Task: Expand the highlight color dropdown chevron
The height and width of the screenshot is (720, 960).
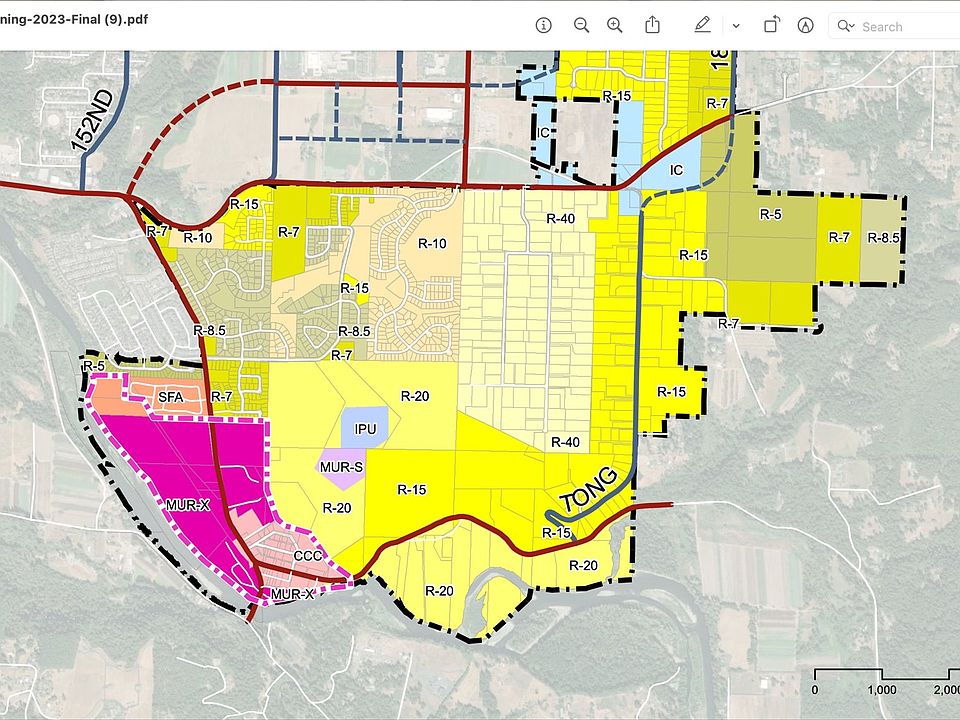Action: pos(736,26)
